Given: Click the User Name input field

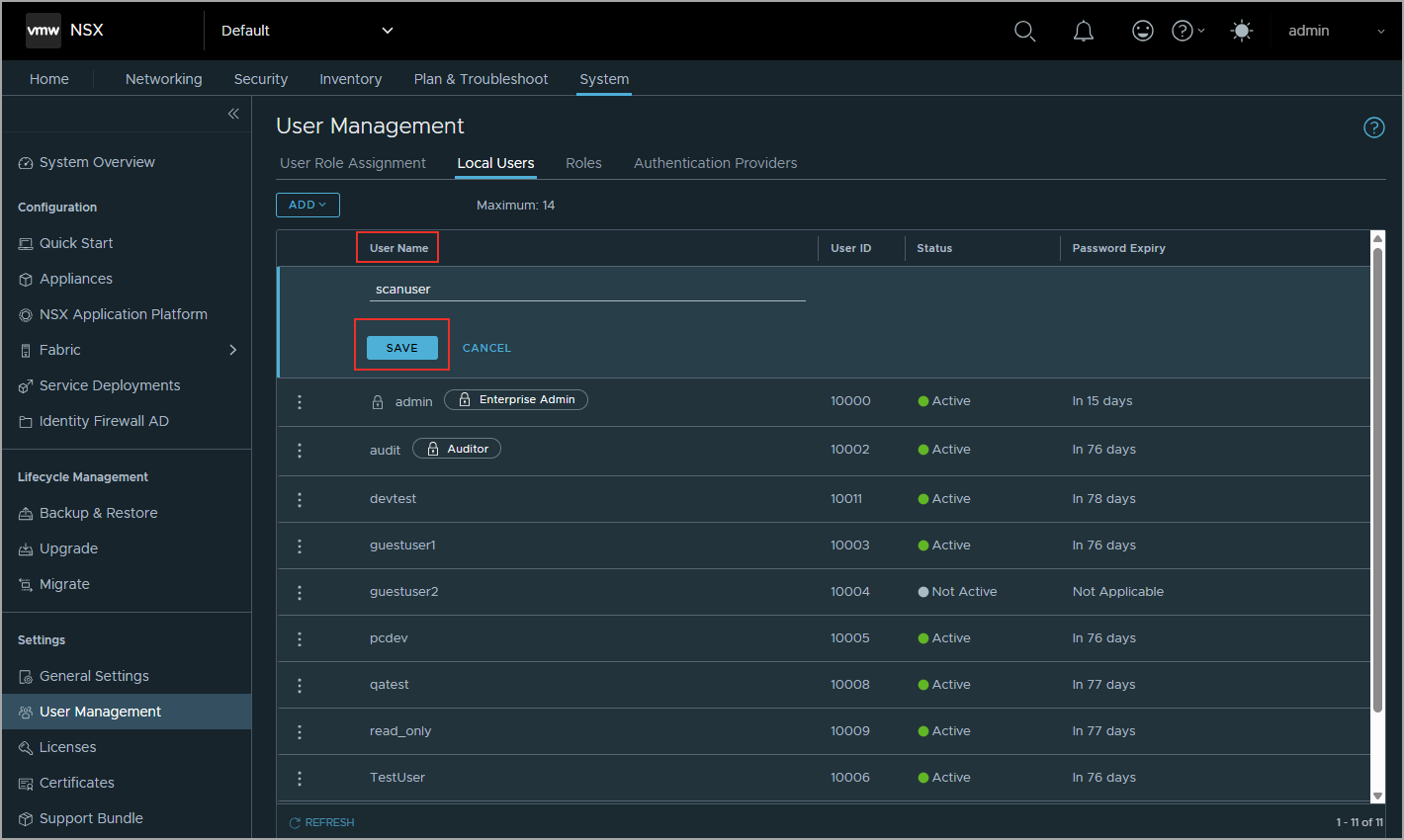Looking at the screenshot, I should click(x=587, y=290).
